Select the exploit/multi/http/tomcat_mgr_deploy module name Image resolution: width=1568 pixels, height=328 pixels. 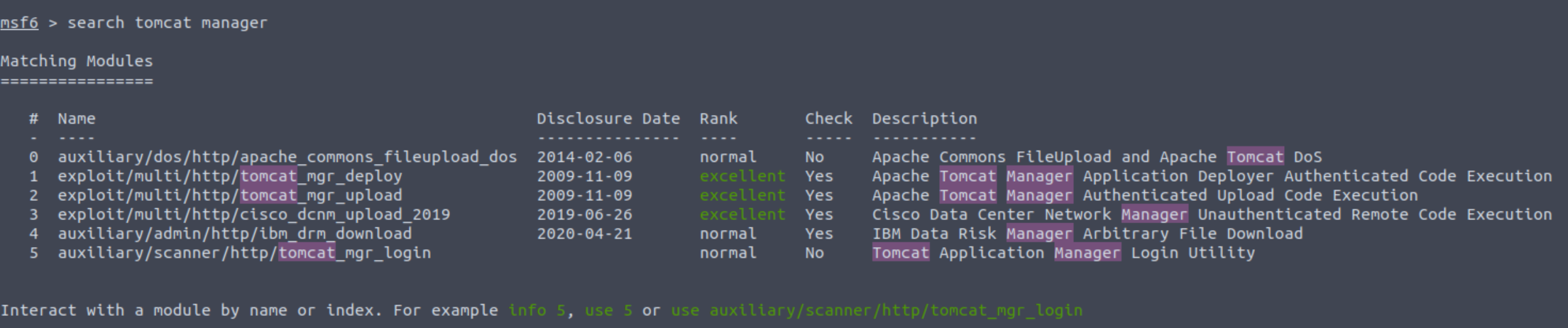[229, 176]
